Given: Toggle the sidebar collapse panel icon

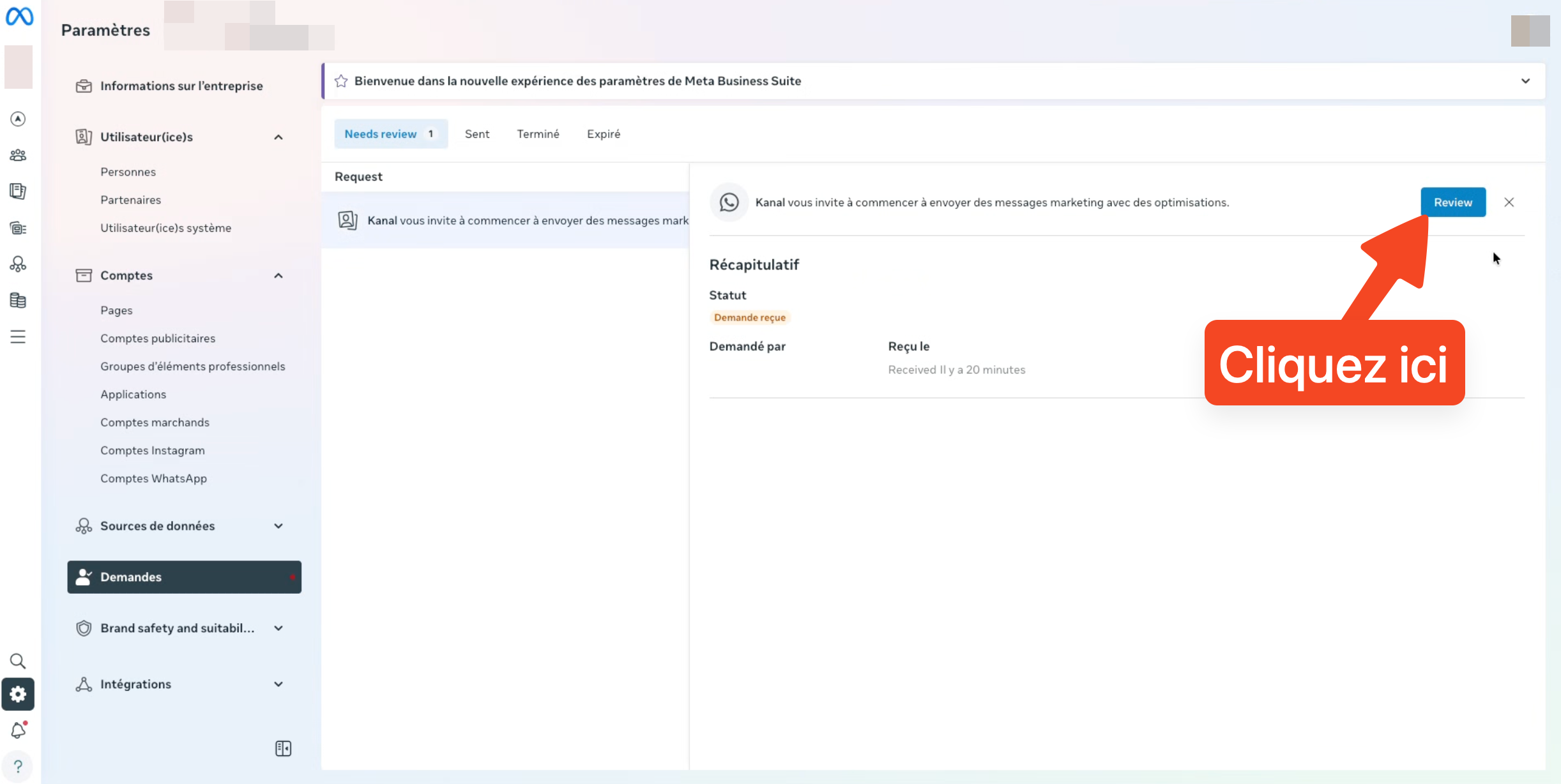Looking at the screenshot, I should coord(283,748).
